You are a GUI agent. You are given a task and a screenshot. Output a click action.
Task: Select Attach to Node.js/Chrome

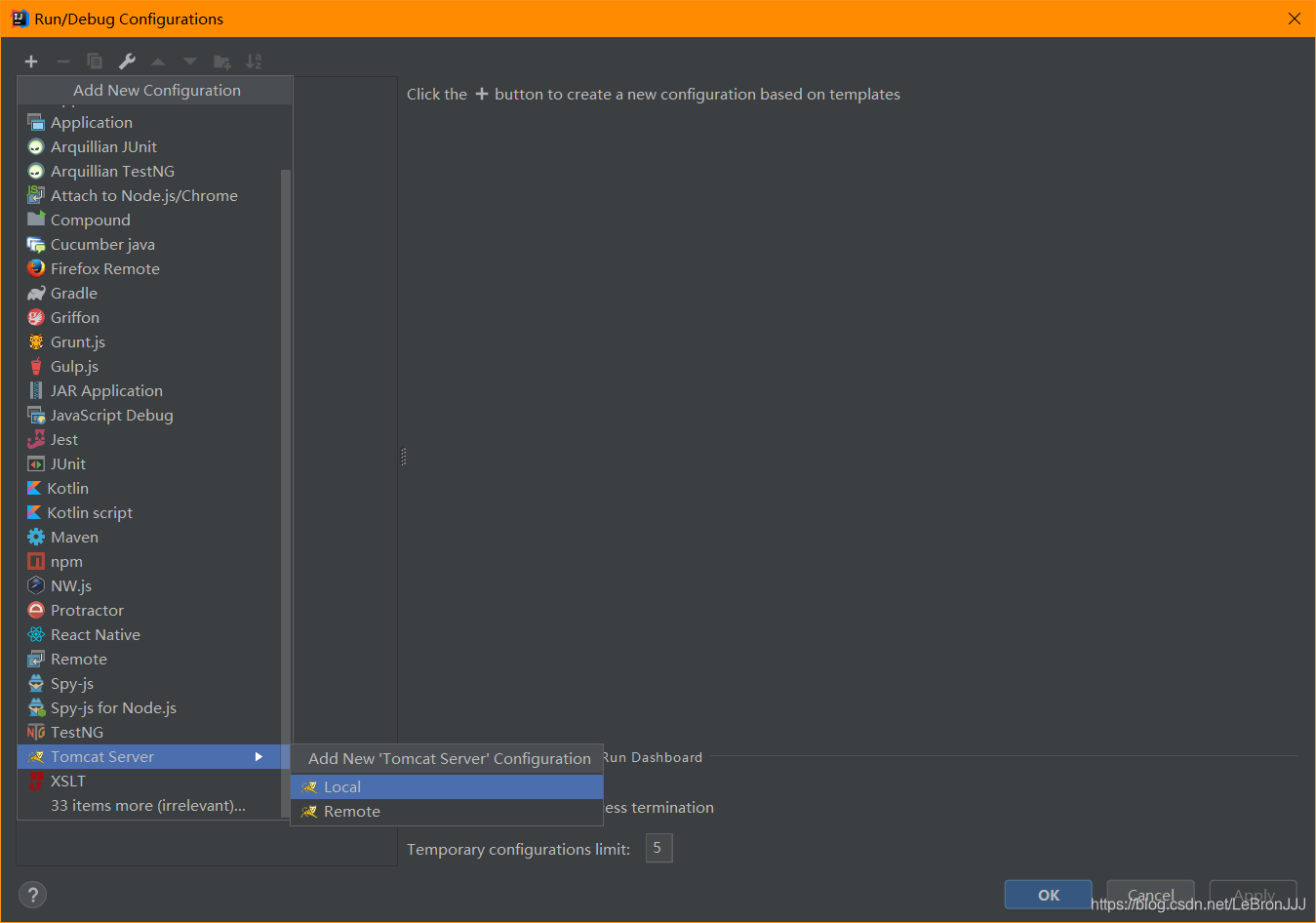154,195
